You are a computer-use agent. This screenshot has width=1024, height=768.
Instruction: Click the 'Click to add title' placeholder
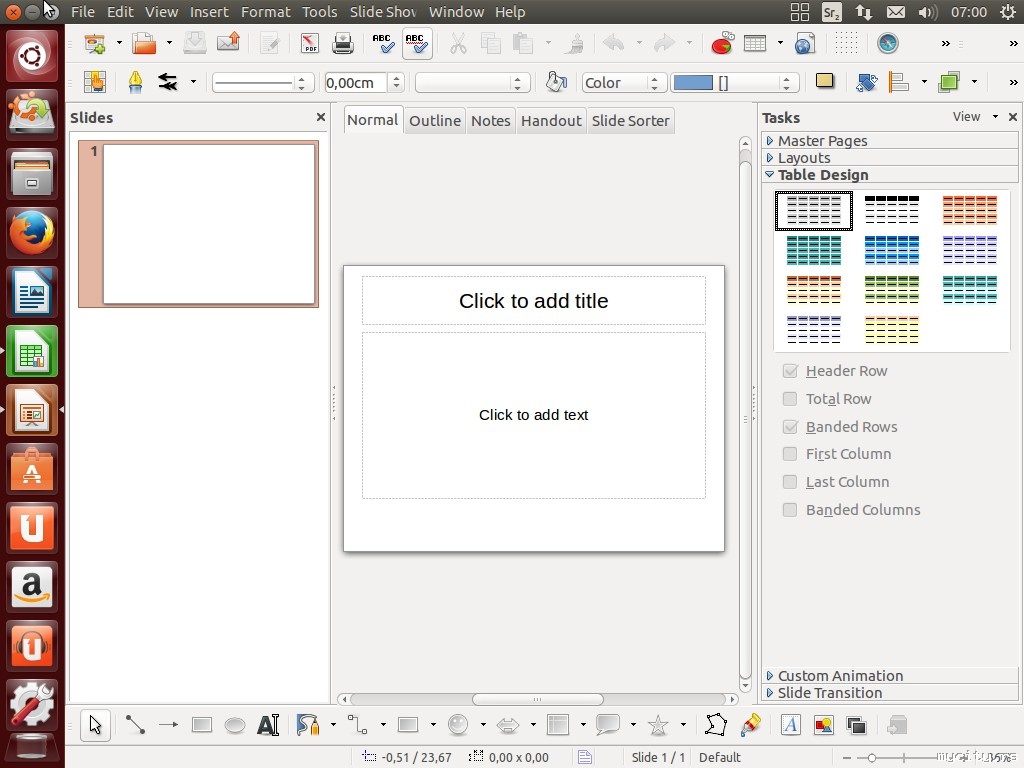[x=533, y=301]
